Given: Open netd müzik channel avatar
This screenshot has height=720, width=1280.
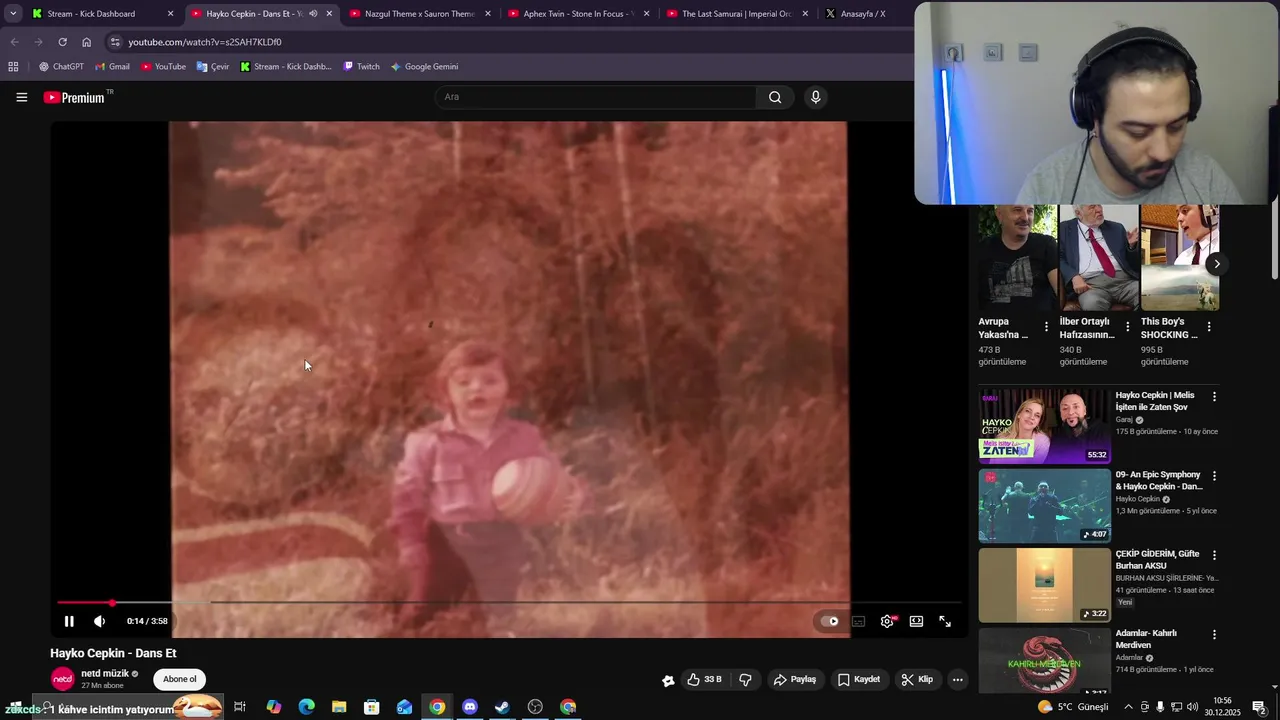Looking at the screenshot, I should pyautogui.click(x=62, y=679).
